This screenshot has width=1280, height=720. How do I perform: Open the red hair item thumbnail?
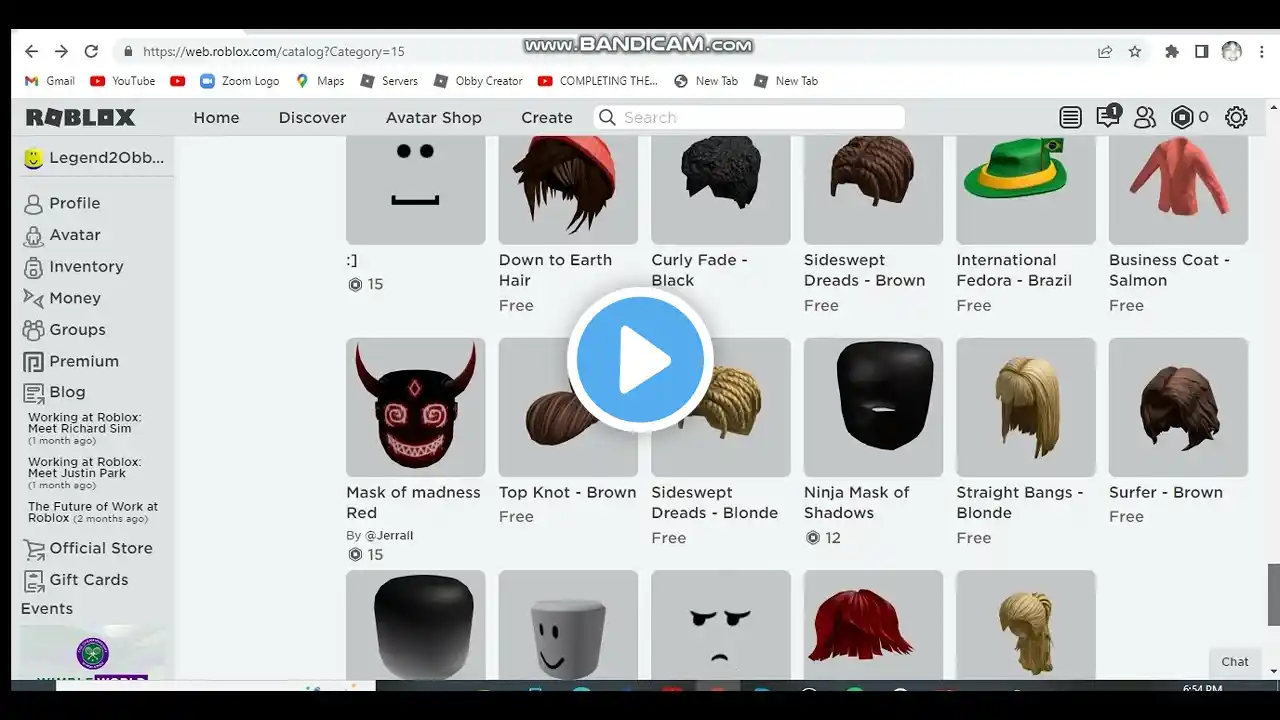[x=873, y=625]
